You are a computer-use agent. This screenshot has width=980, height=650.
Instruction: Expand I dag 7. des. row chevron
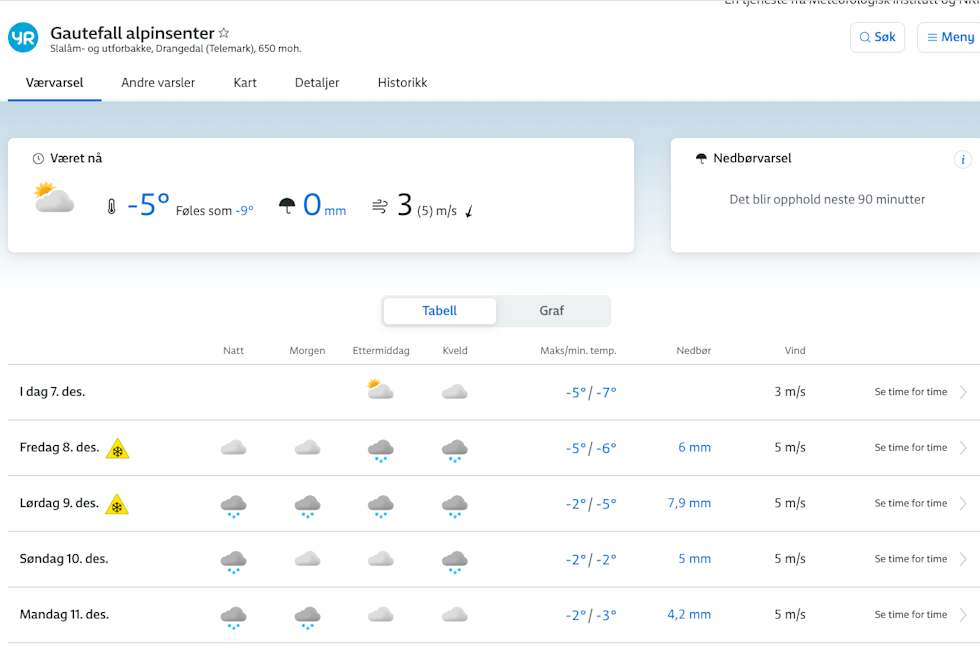coord(963,392)
